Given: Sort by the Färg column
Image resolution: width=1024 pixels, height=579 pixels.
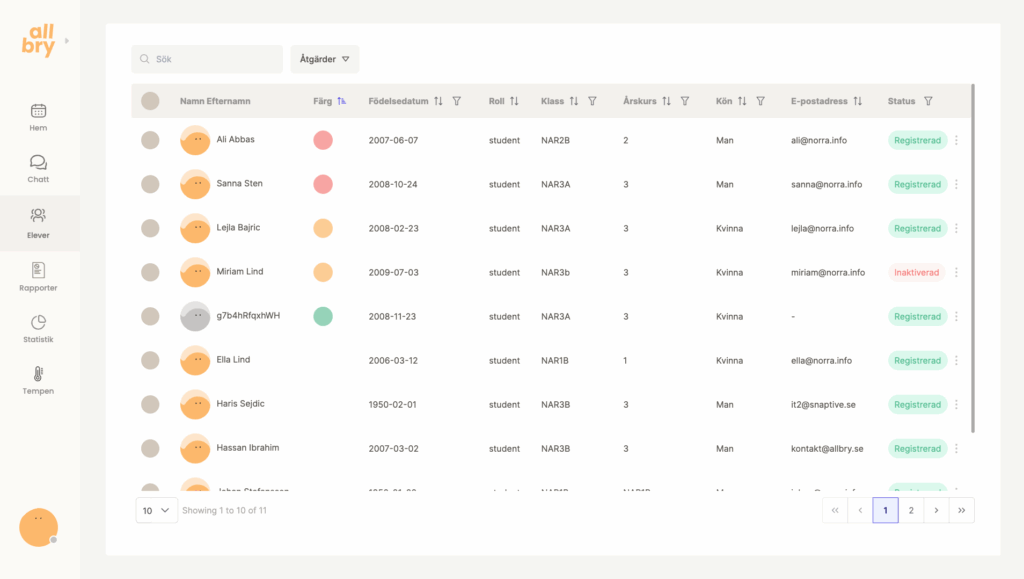Looking at the screenshot, I should [342, 101].
